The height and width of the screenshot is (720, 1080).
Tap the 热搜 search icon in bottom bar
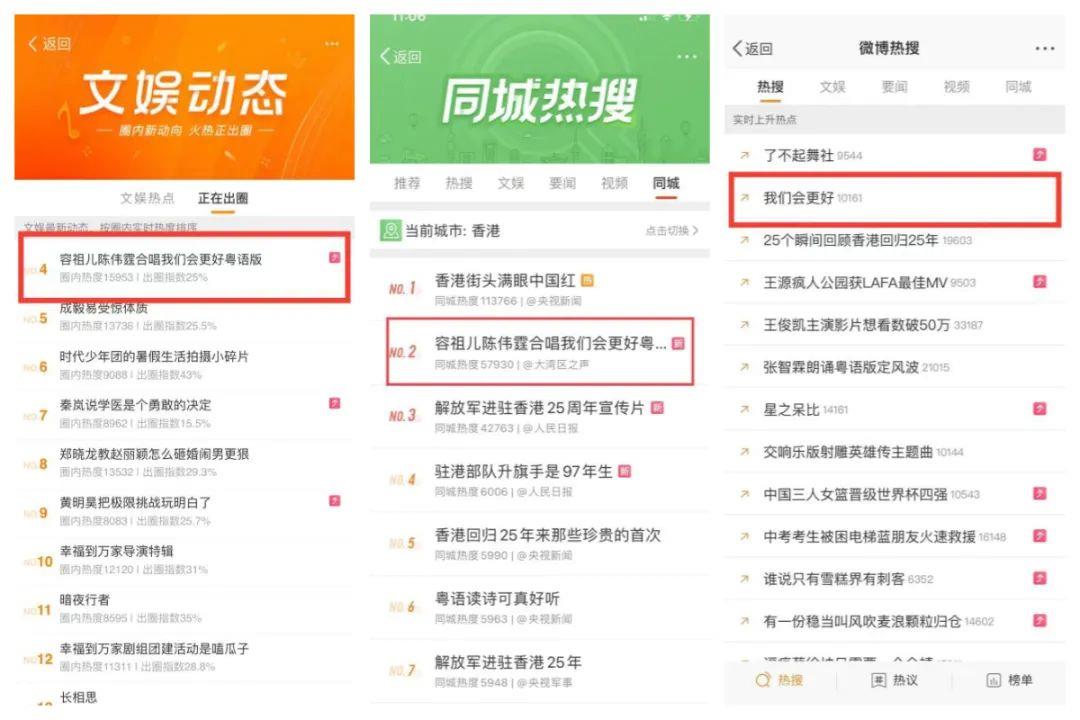coord(764,680)
